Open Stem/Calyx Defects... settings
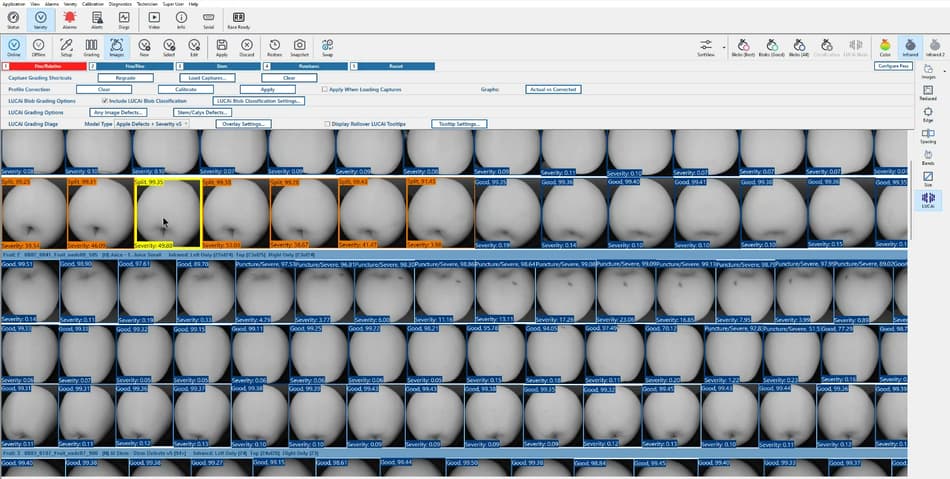The width and height of the screenshot is (950, 479). tap(203, 113)
